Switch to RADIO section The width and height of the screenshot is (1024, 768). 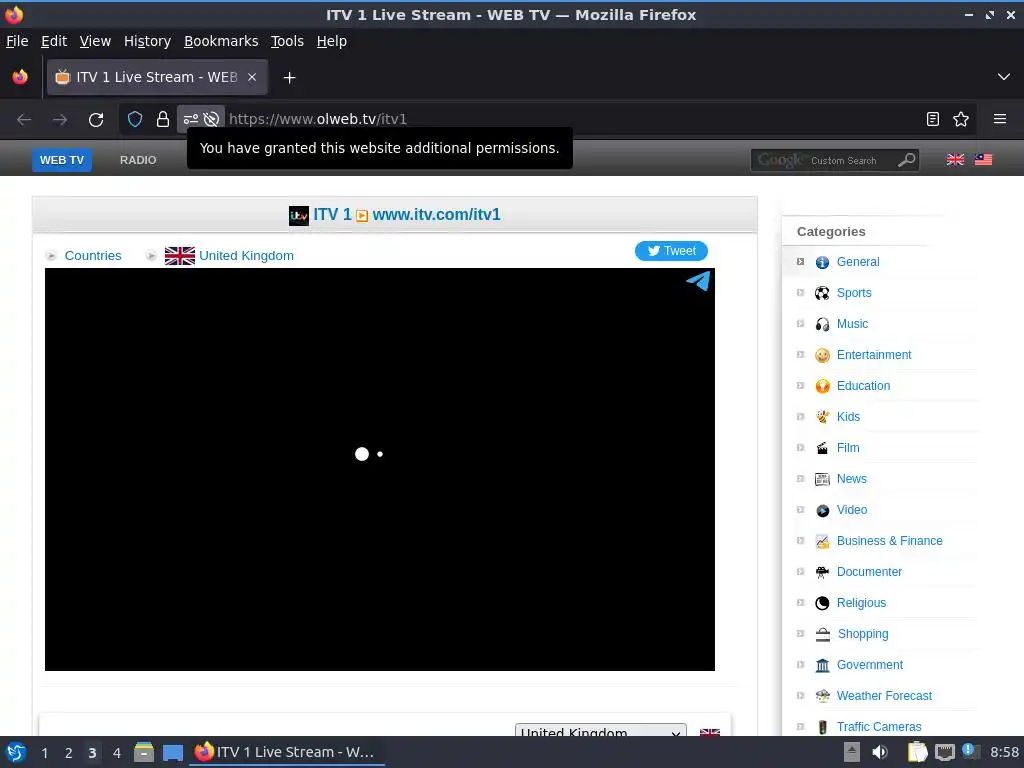pyautogui.click(x=138, y=160)
